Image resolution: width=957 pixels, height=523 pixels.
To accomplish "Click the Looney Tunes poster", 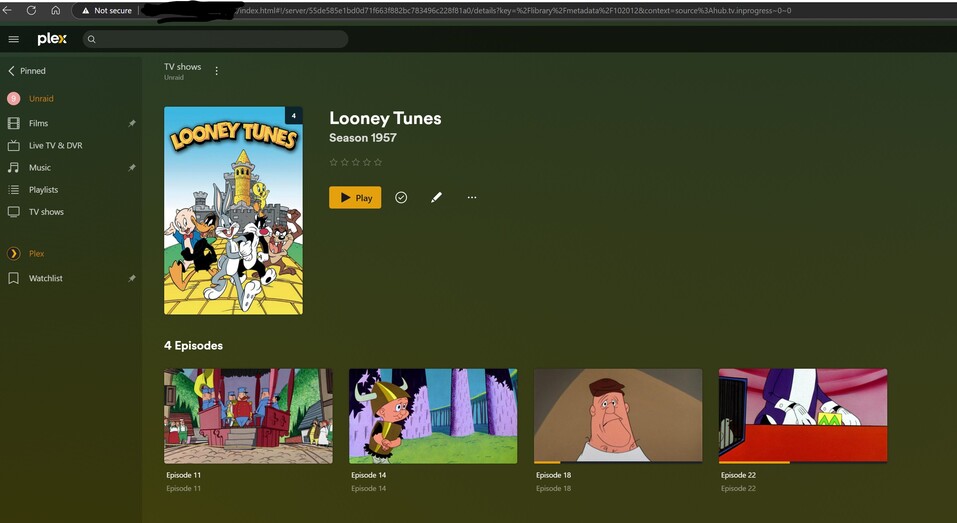I will tap(233, 211).
